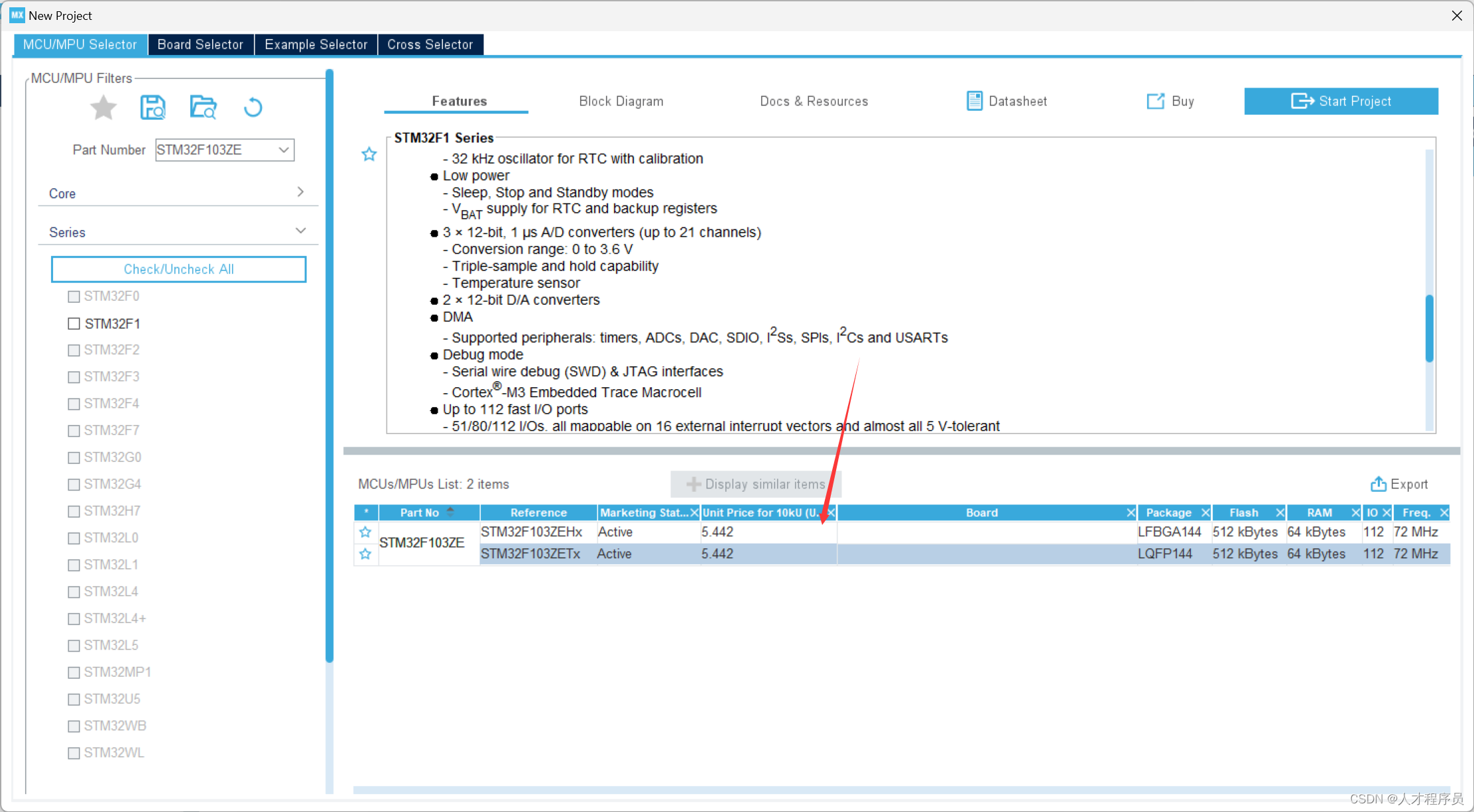Remove the IO column via its X
The width and height of the screenshot is (1474, 812).
tap(1386, 512)
